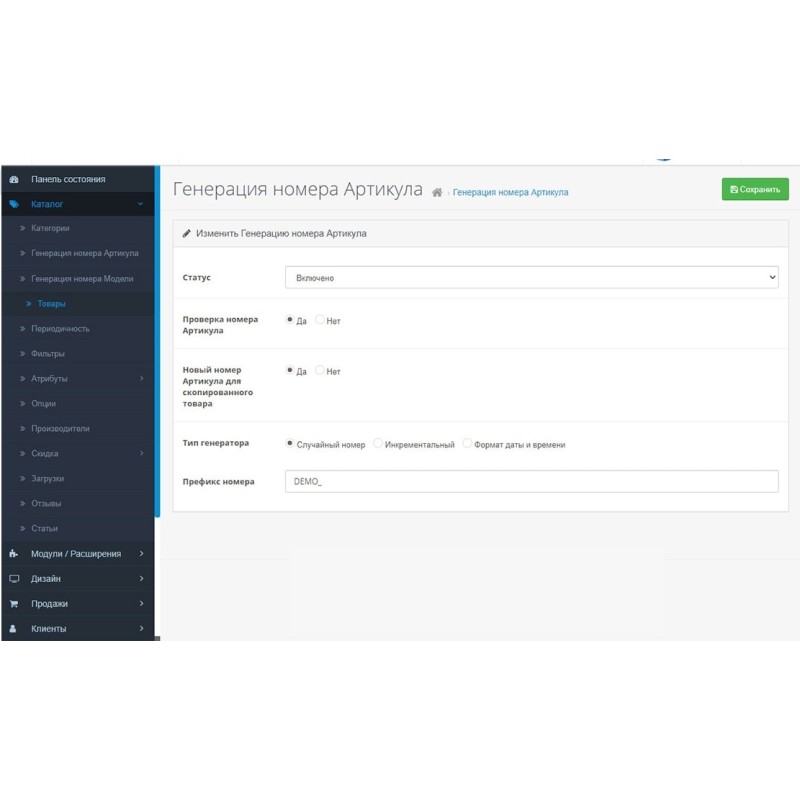Viewport: 800px width, 800px height.
Task: Click the monitor icon beside Дизайн
Action: point(12,578)
